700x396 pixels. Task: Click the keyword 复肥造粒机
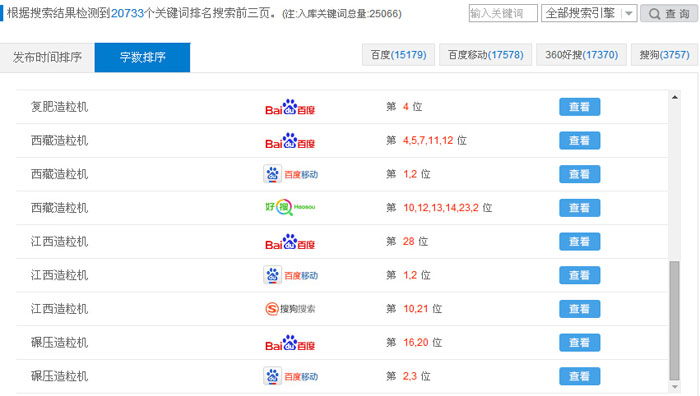[59, 107]
